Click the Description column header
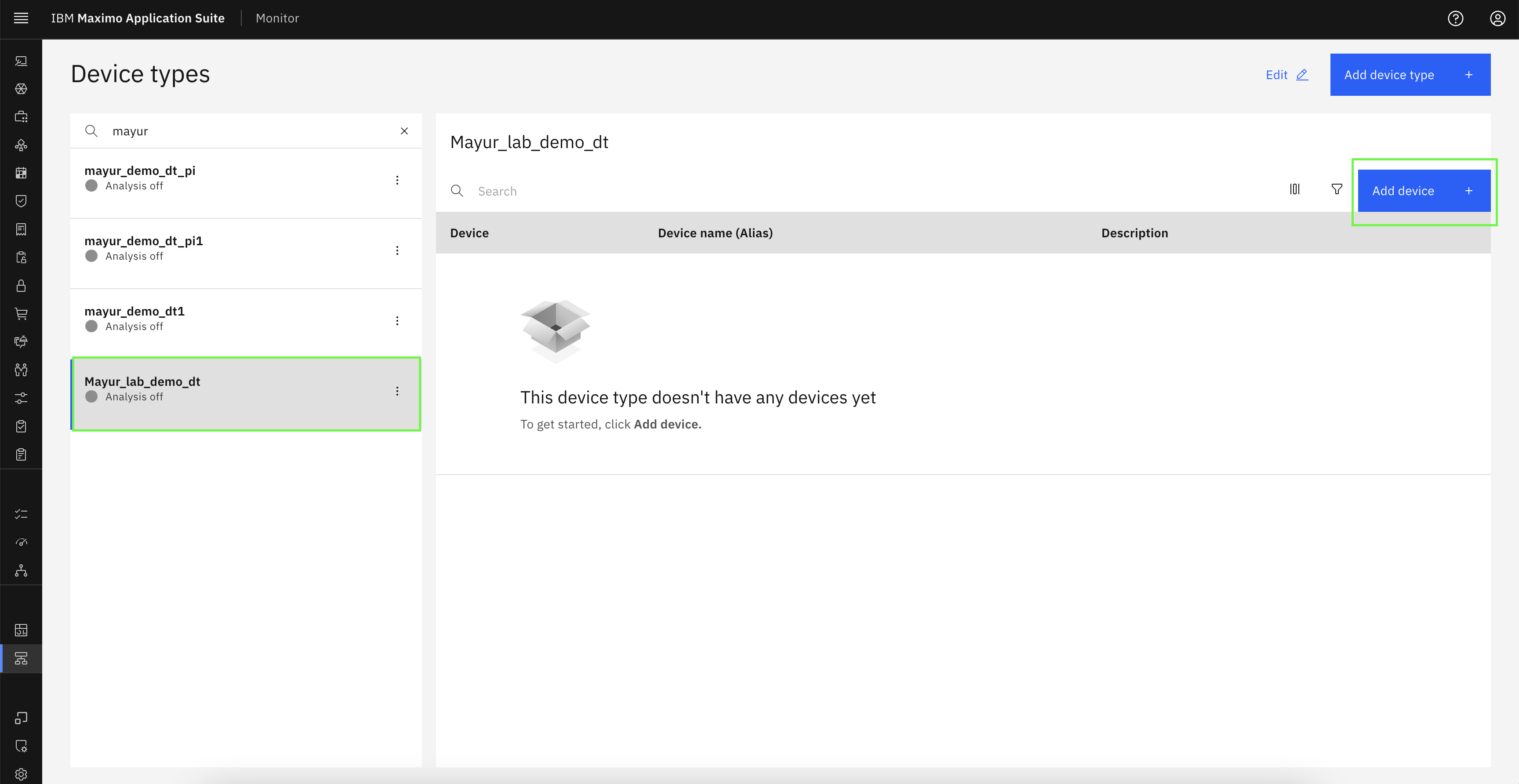The image size is (1519, 784). (x=1134, y=233)
